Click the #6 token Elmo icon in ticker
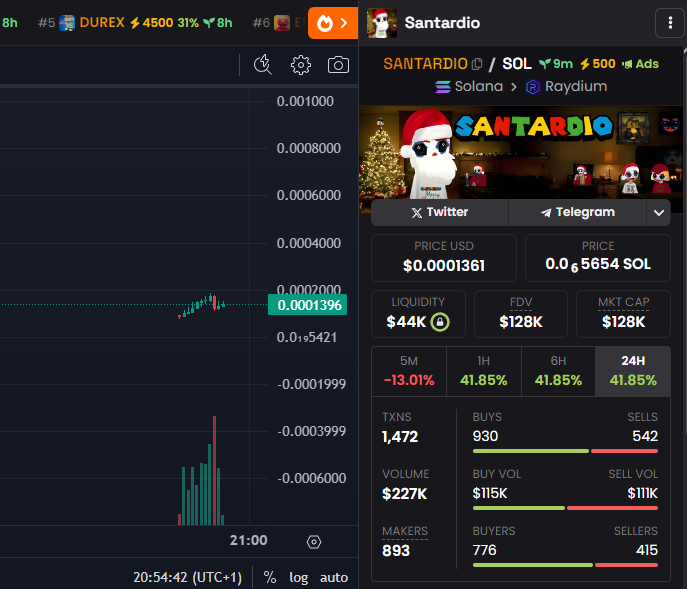This screenshot has width=687, height=589. click(282, 22)
